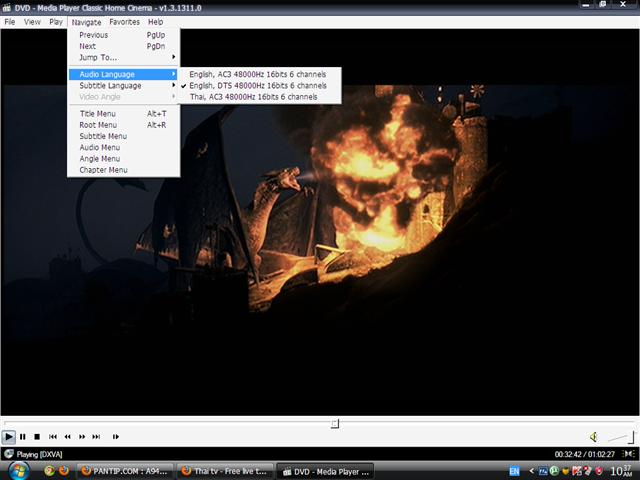The image size is (640, 480).
Task: Click the Navigate menu in menu bar
Action: click(86, 22)
